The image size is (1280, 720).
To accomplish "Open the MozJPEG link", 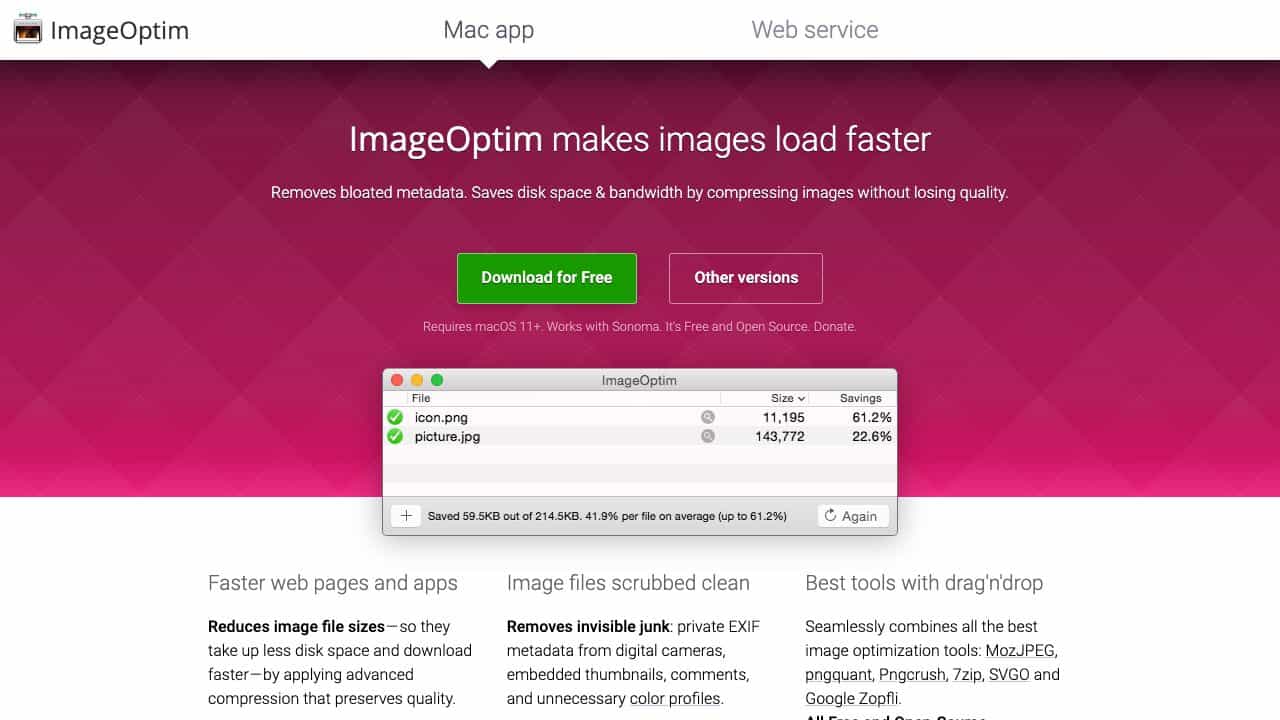I will pyautogui.click(x=1020, y=650).
